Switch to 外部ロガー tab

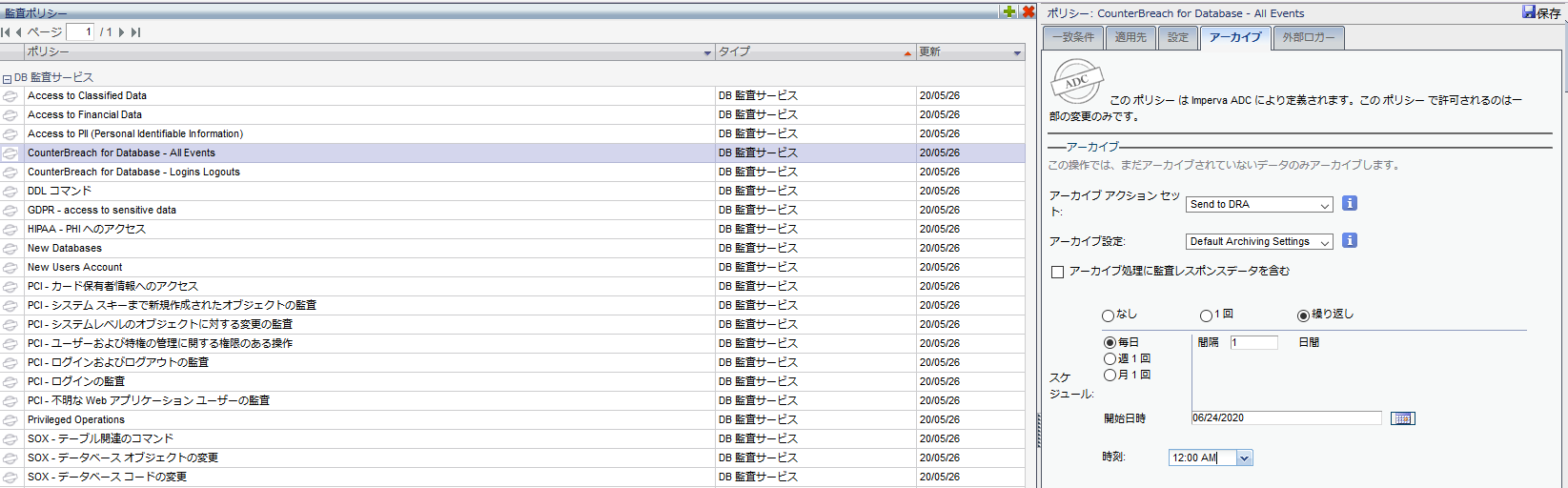[x=1308, y=37]
